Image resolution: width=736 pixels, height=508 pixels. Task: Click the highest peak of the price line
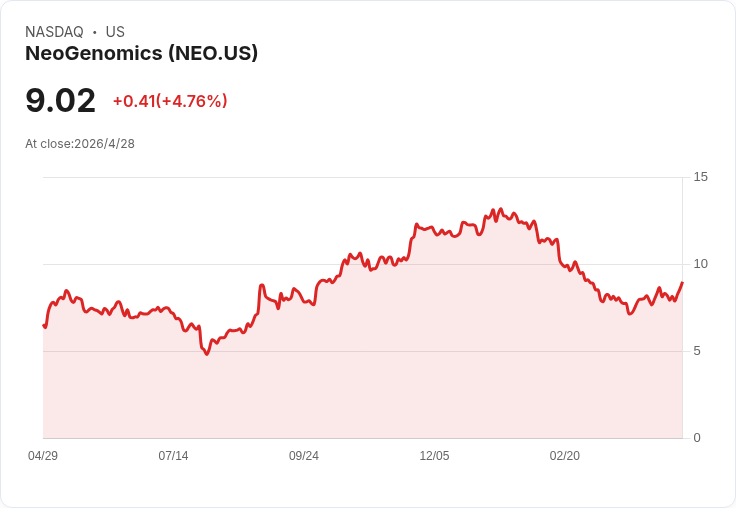point(500,210)
